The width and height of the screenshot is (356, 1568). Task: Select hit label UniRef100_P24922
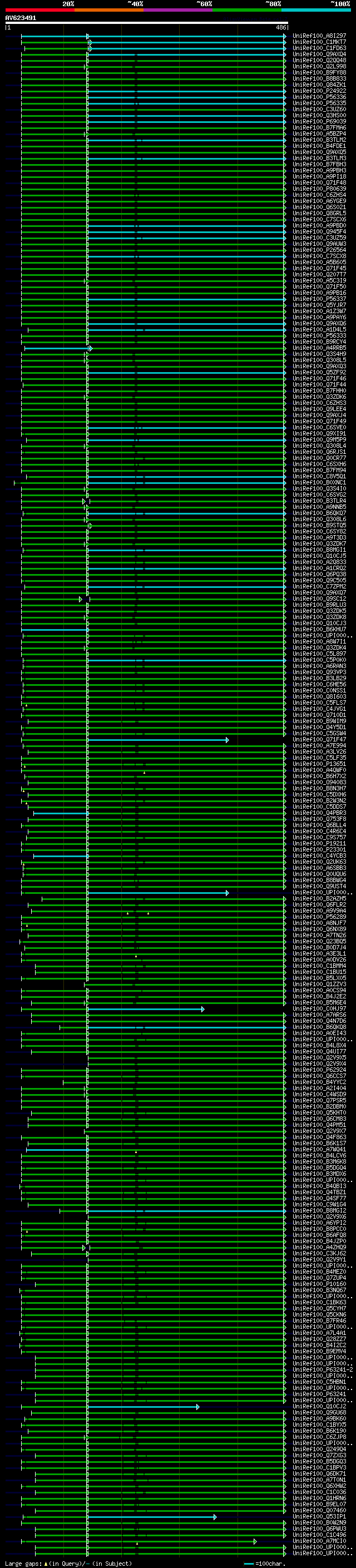tap(319, 91)
